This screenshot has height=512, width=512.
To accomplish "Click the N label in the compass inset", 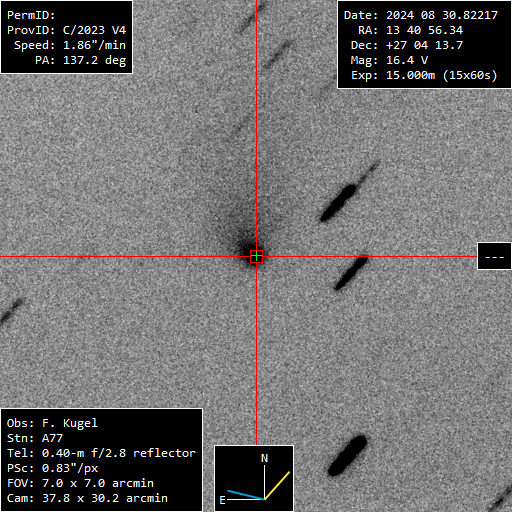I will pos(264,458).
